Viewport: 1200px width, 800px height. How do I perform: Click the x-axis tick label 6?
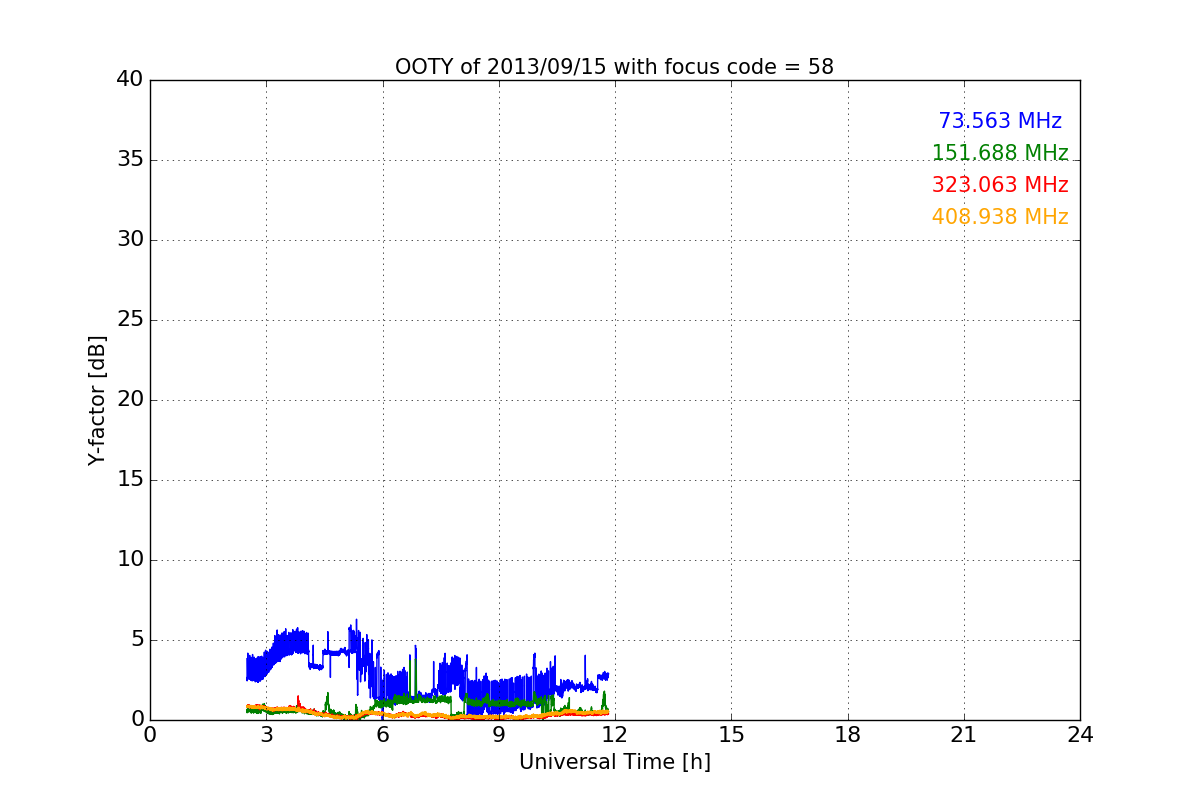tap(382, 735)
